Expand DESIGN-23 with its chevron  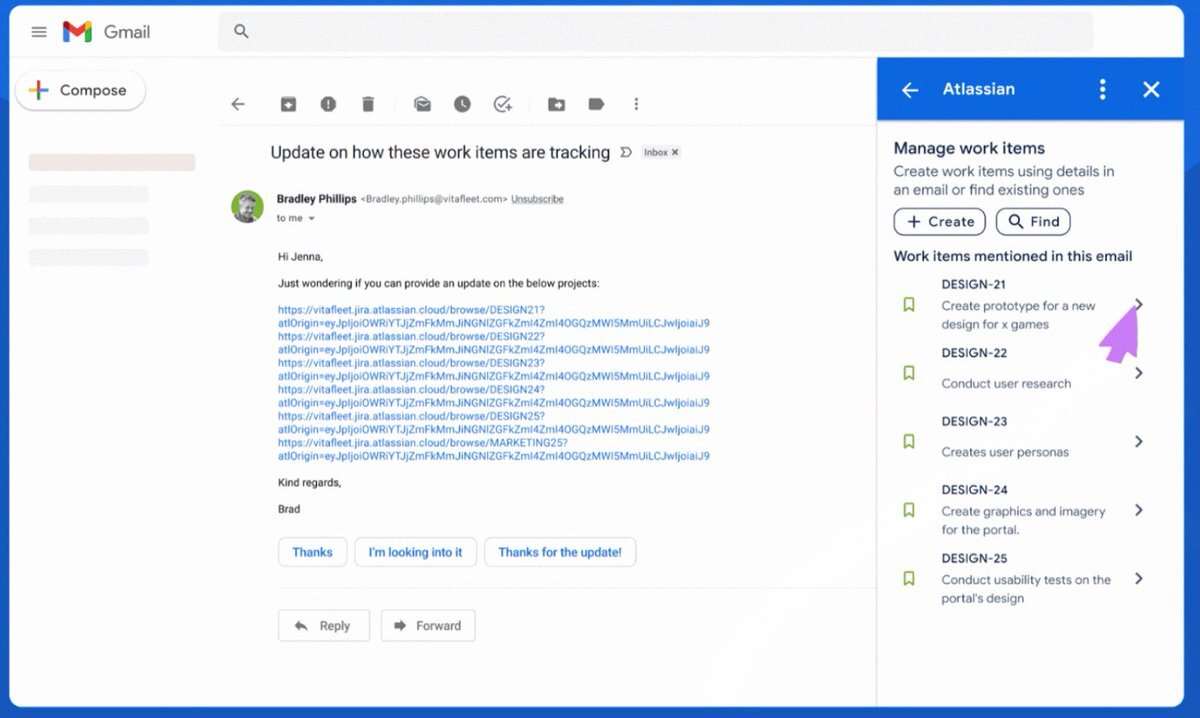point(1139,441)
